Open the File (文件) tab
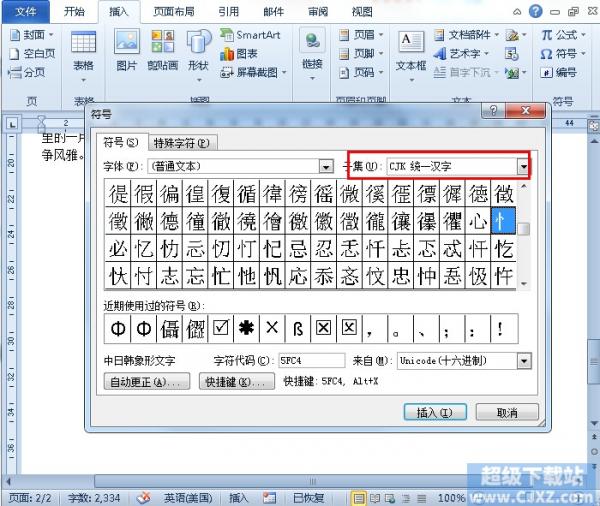600x506 pixels. tap(26, 12)
